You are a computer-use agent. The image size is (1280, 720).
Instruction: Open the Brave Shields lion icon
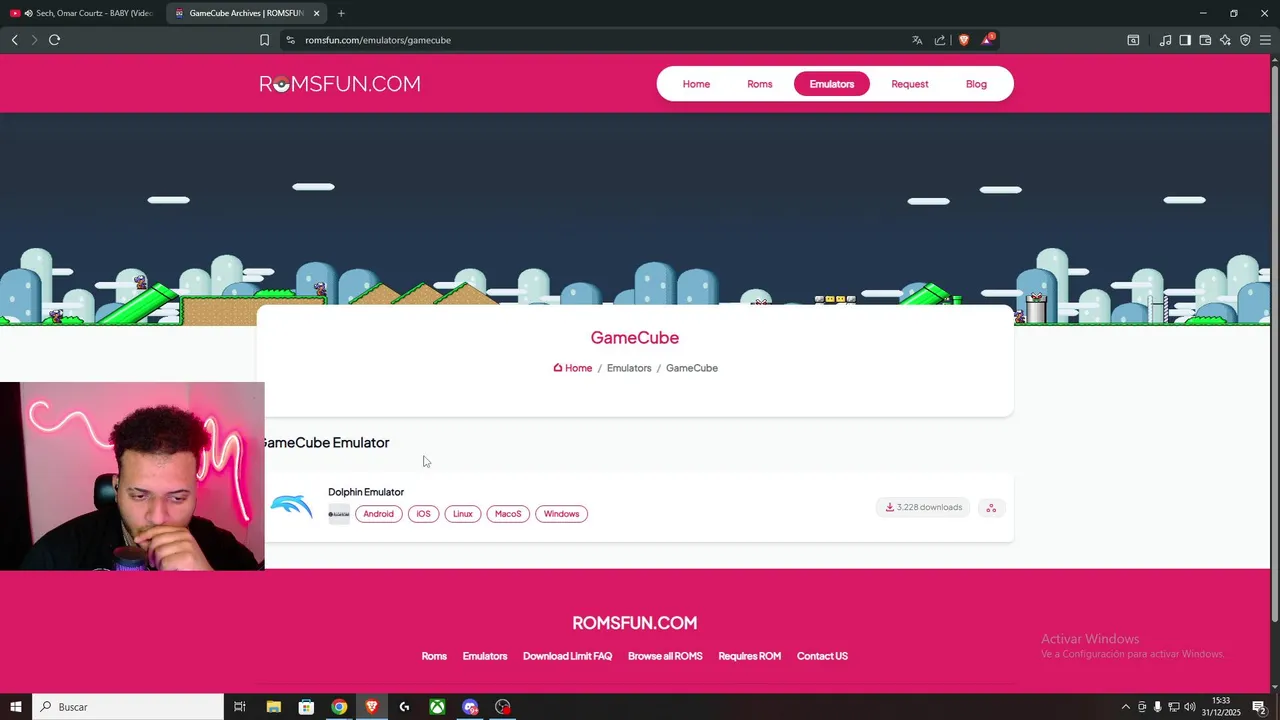click(x=964, y=40)
